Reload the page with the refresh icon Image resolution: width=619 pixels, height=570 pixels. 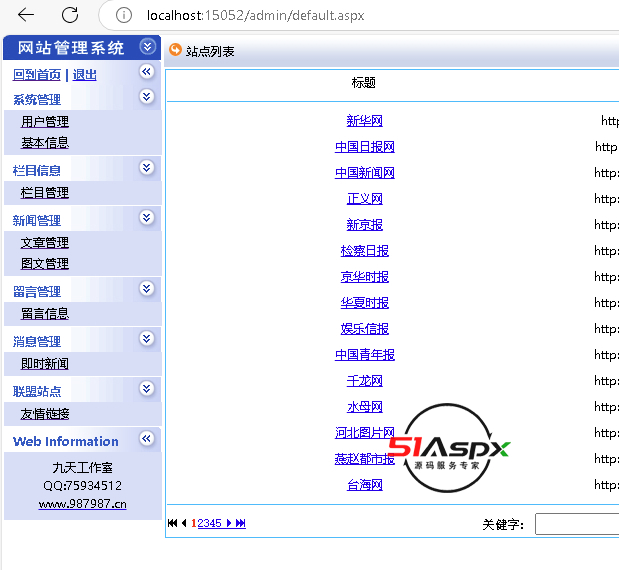(70, 15)
